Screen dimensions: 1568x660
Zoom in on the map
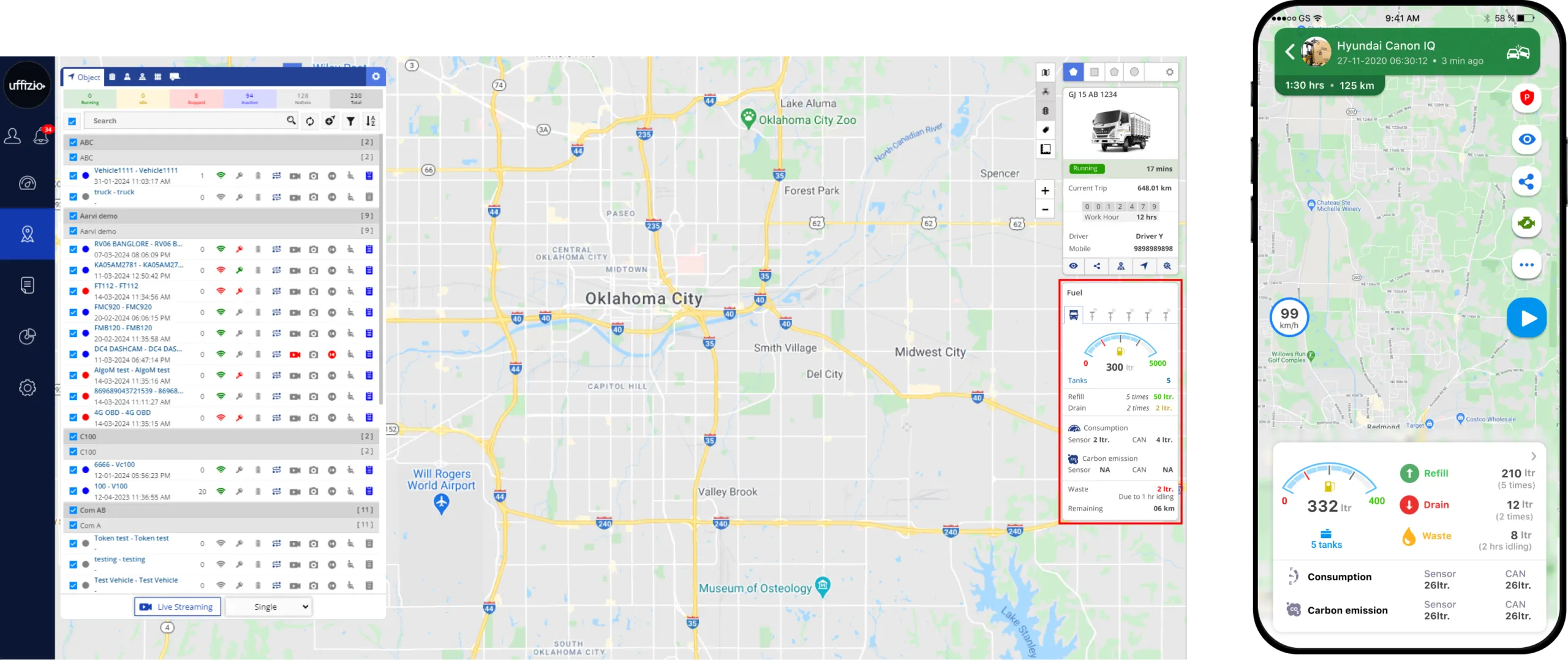[1045, 191]
